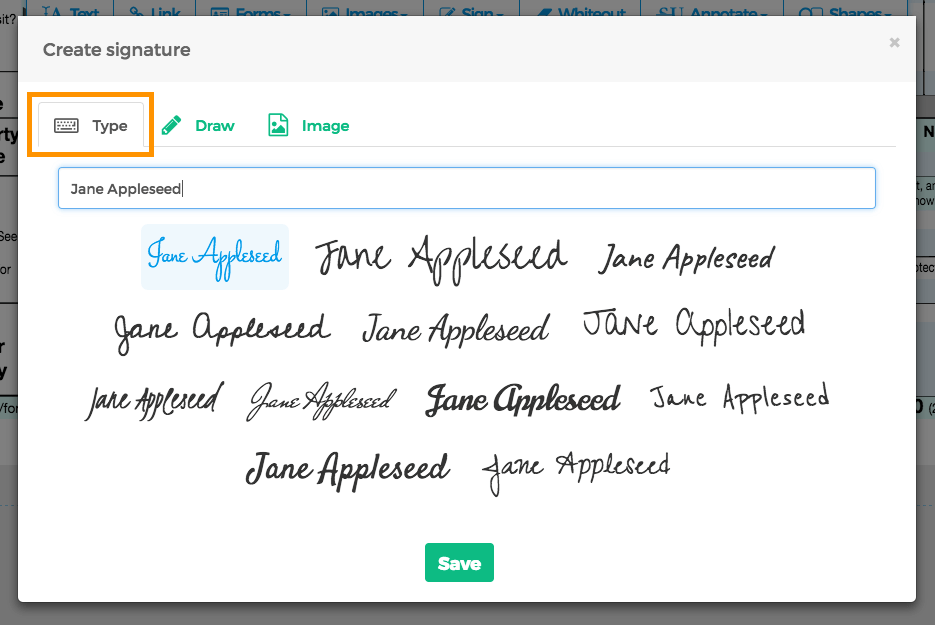Image resolution: width=935 pixels, height=625 pixels.
Task: Close the Create signature dialog
Action: 894,42
